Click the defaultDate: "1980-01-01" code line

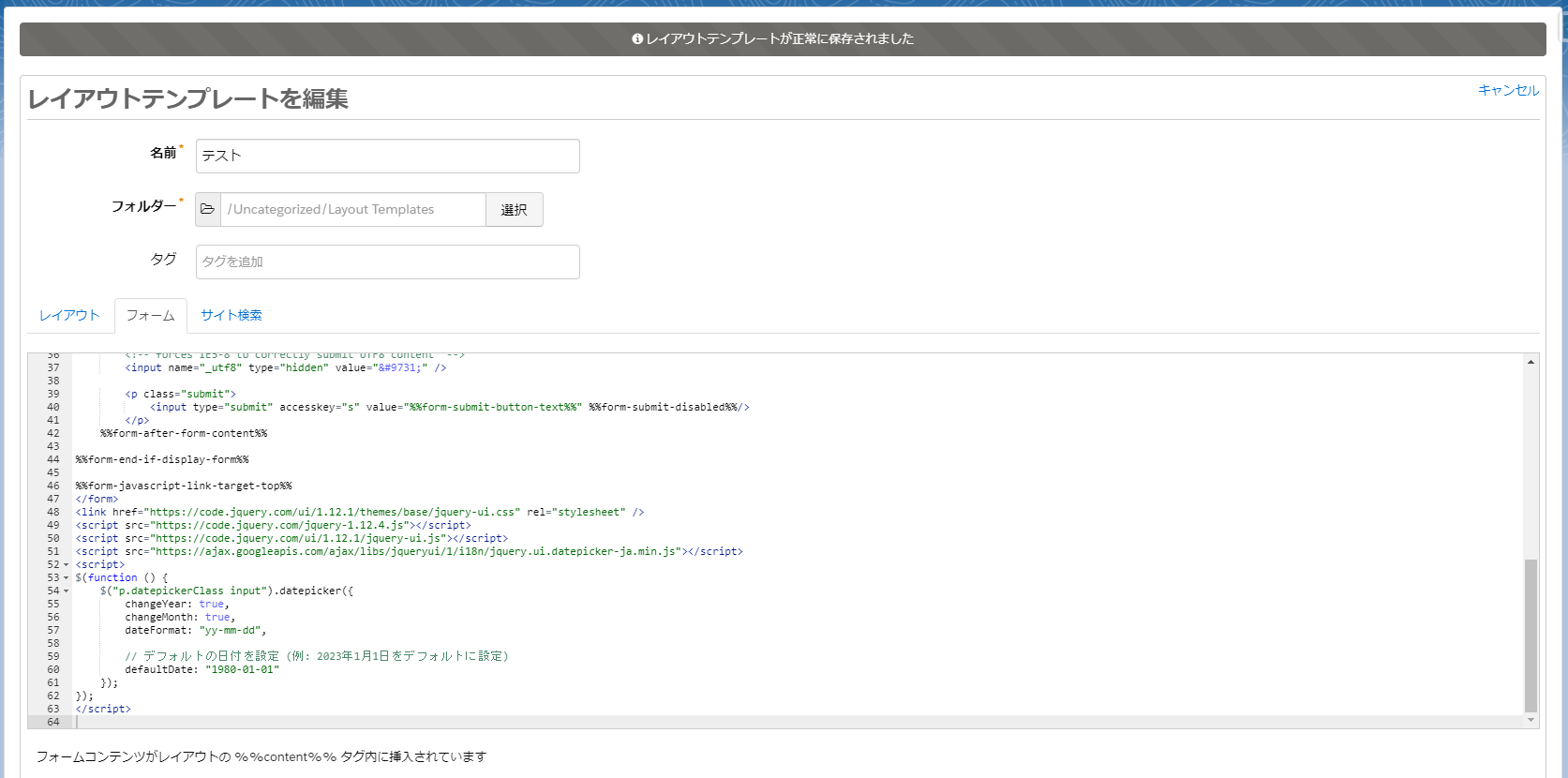coord(202,669)
